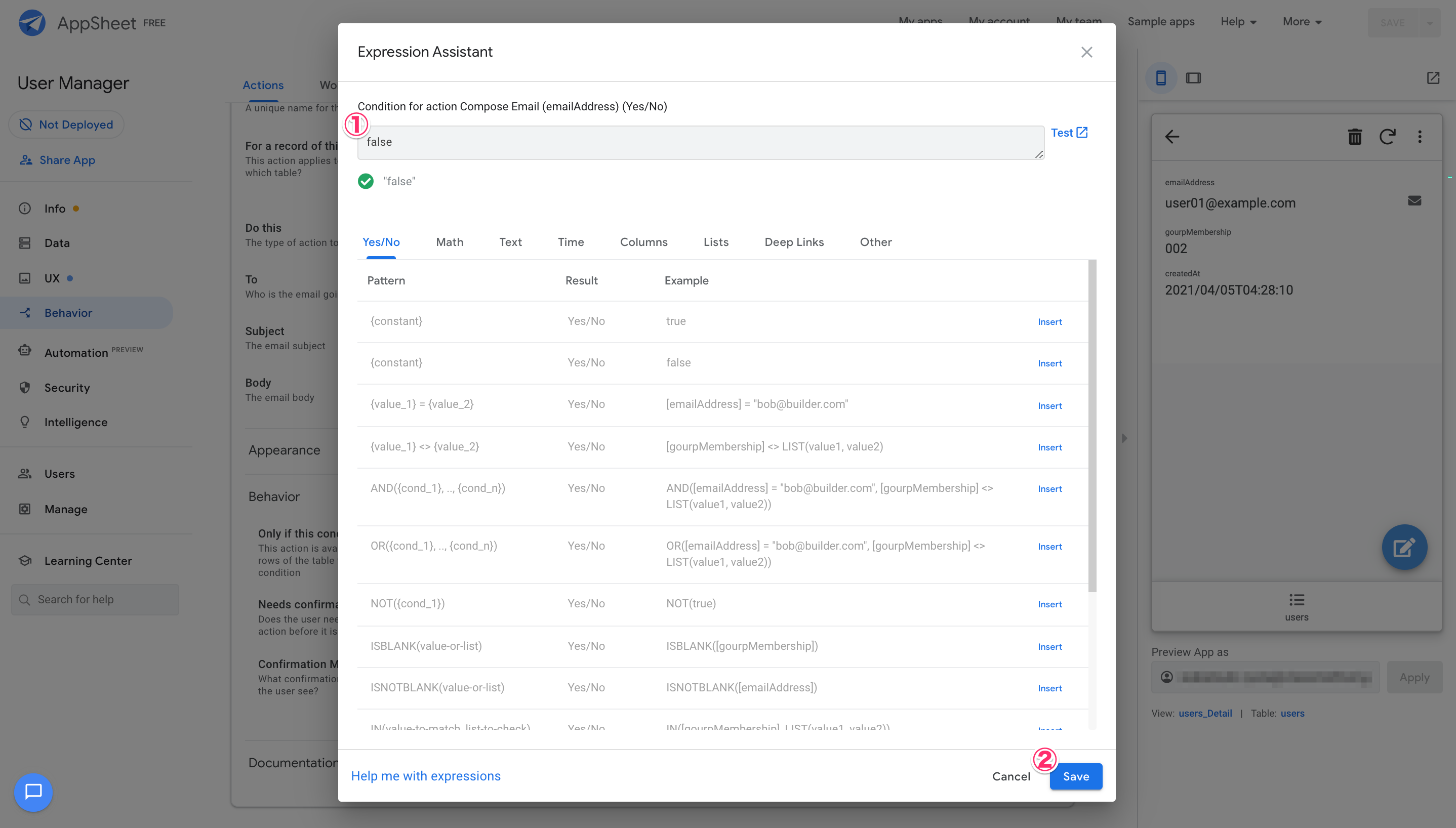Select the mobile phone preview icon
This screenshot has width=1456, height=828.
click(1161, 78)
